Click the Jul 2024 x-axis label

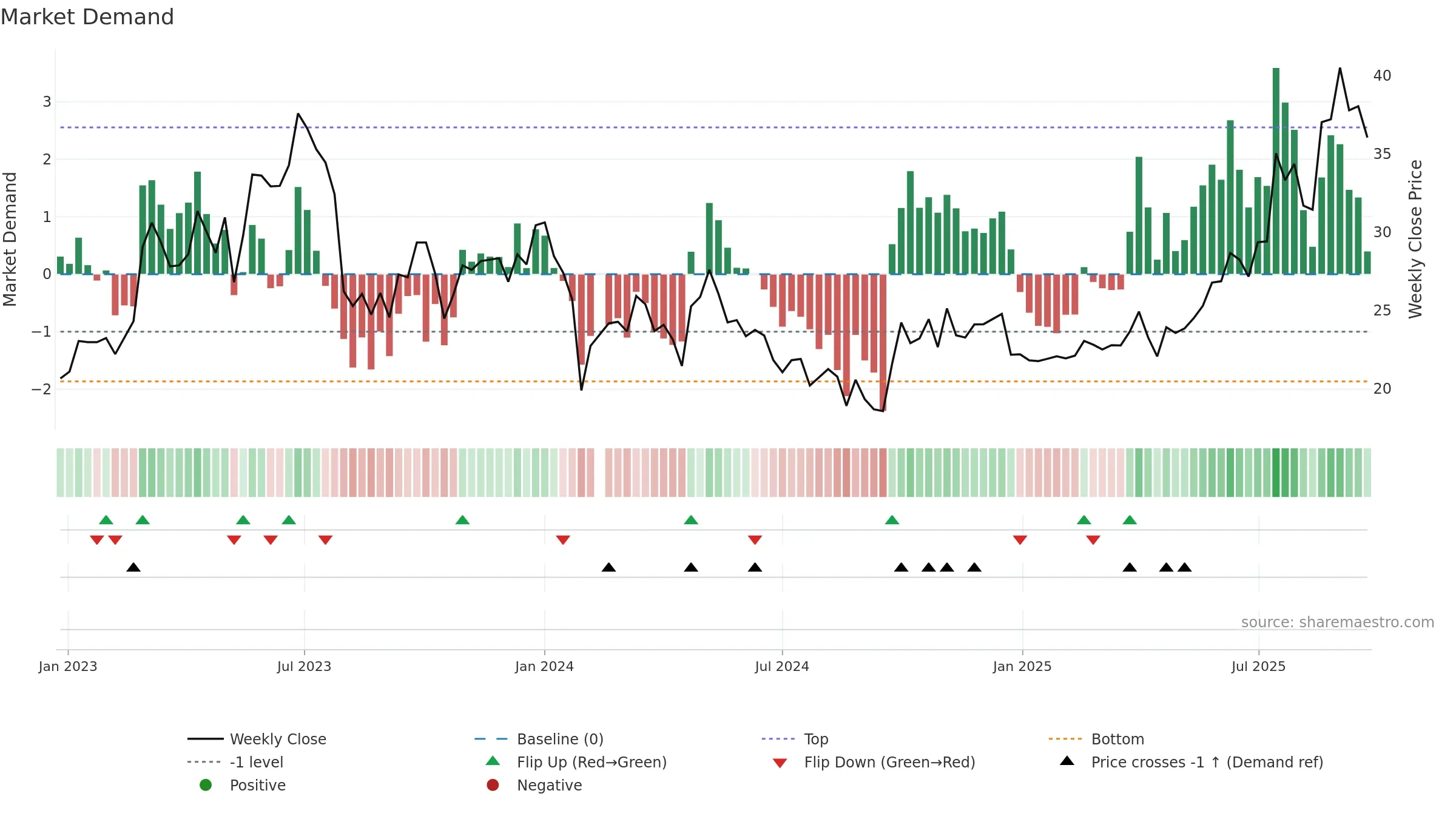782,666
